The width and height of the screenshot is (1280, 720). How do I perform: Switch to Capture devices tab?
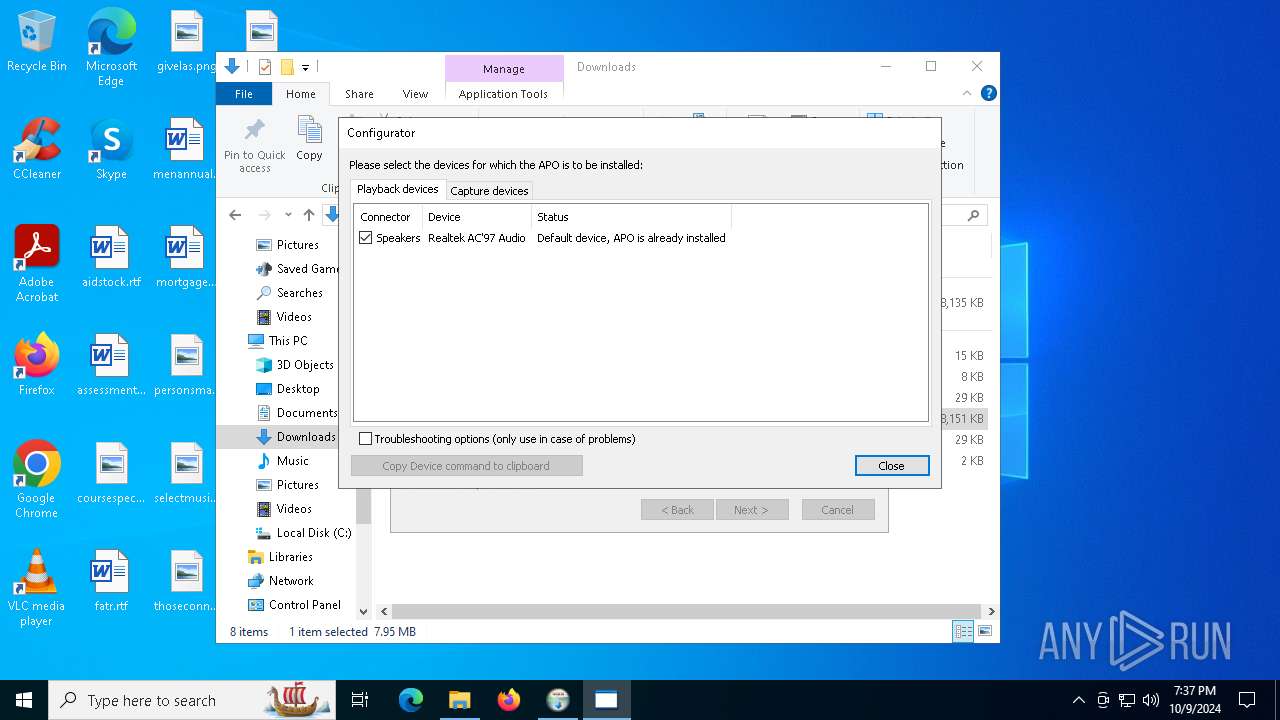coord(489,190)
